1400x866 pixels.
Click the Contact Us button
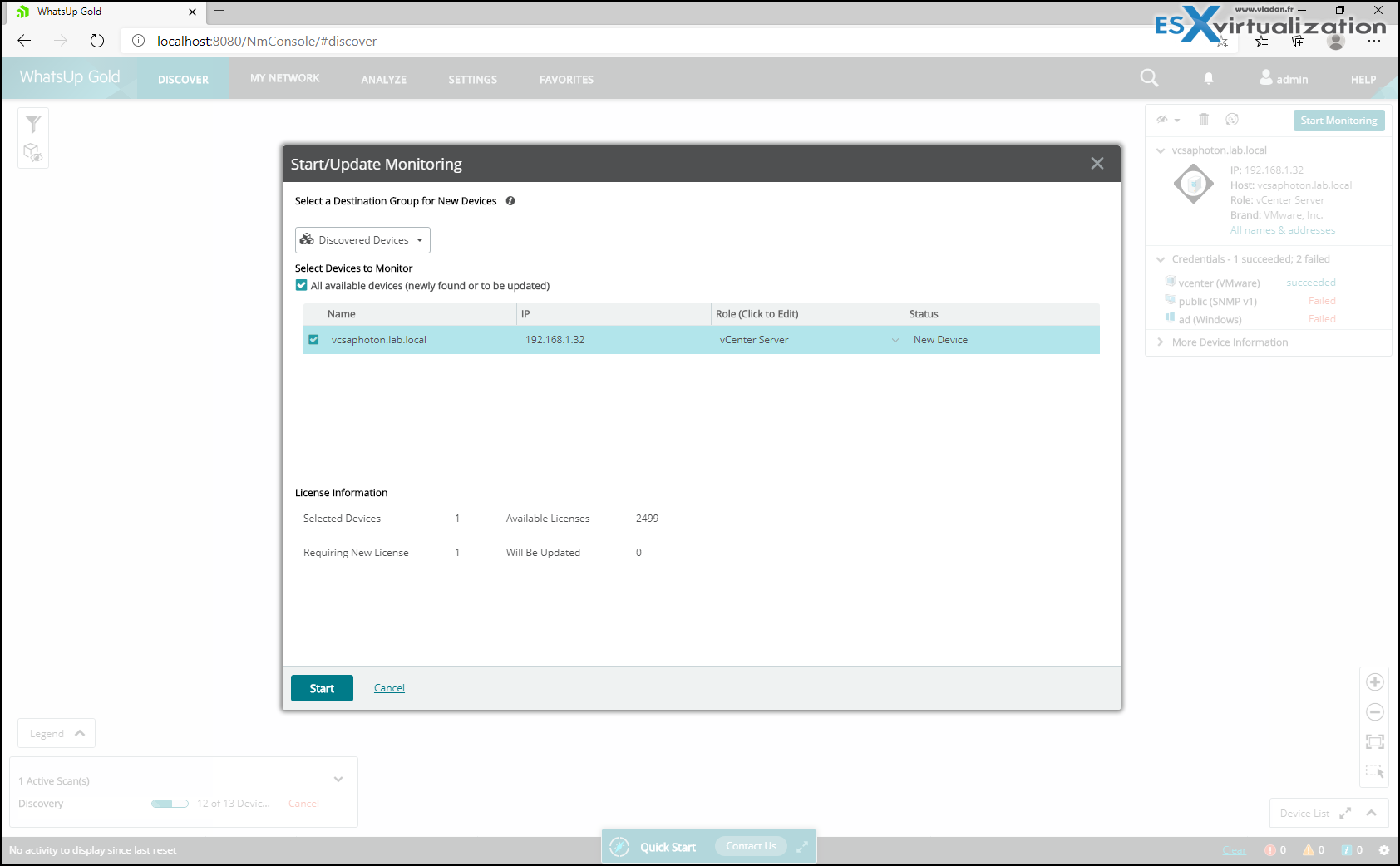pyautogui.click(x=751, y=846)
